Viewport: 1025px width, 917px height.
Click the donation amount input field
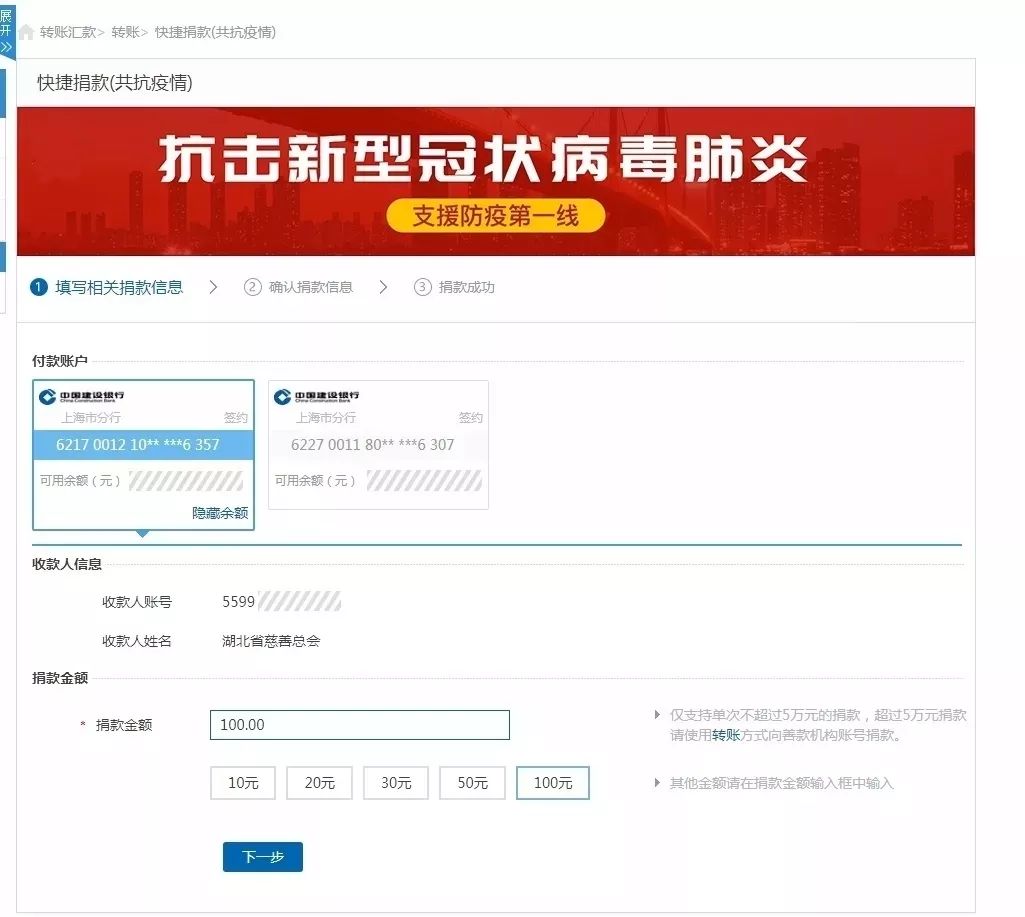click(x=359, y=724)
